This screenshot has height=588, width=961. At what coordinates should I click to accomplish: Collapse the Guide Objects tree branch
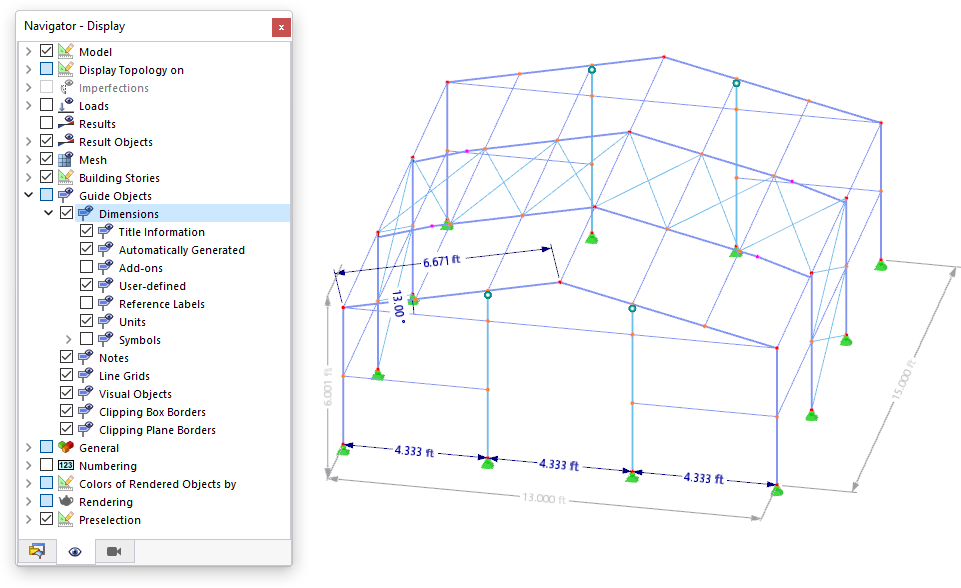click(28, 195)
